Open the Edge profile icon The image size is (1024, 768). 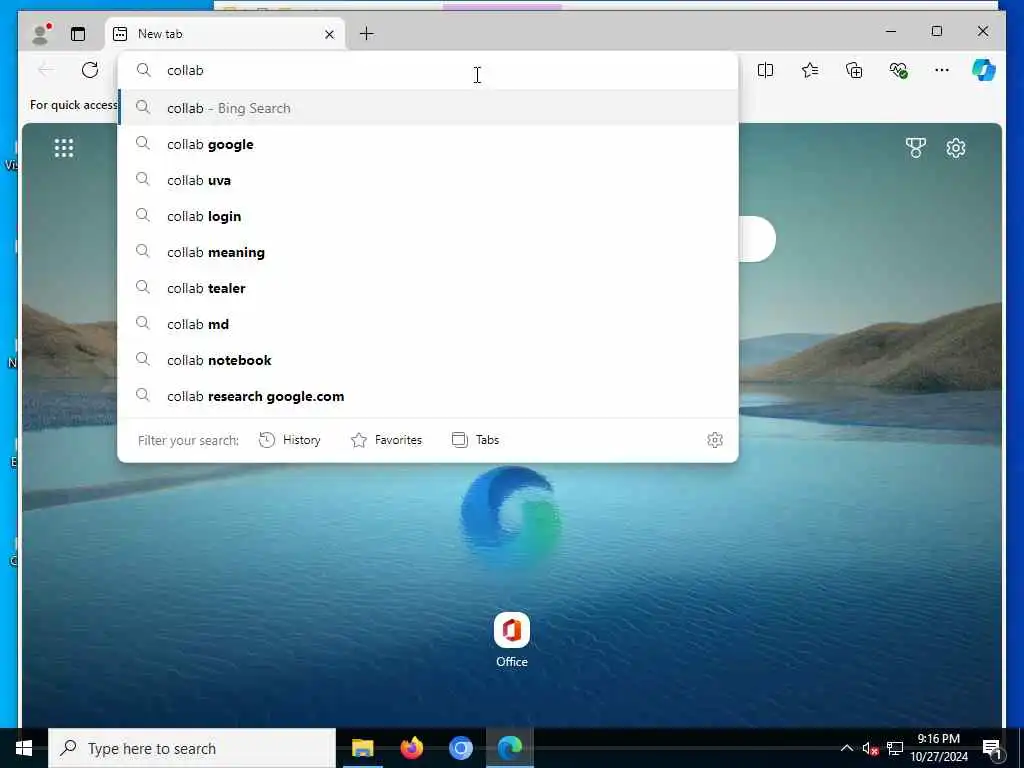point(40,34)
